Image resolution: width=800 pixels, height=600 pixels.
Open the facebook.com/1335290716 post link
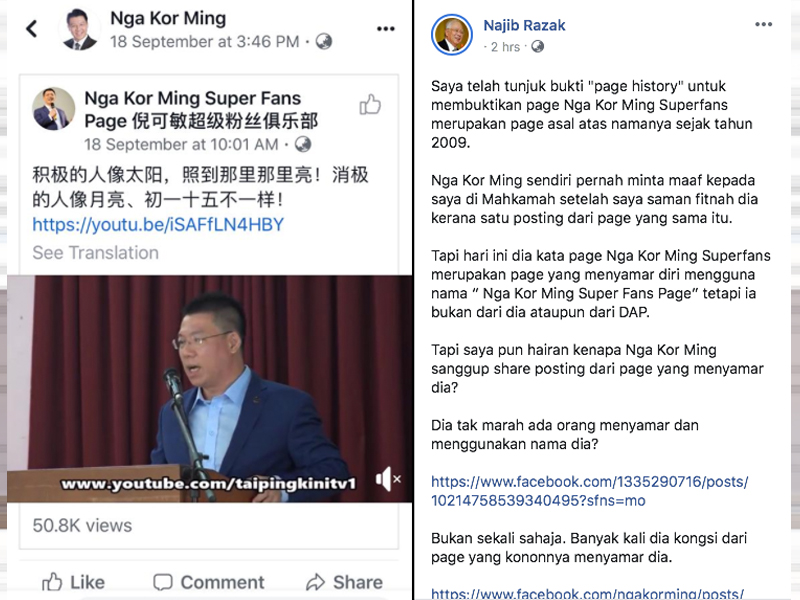pos(589,491)
